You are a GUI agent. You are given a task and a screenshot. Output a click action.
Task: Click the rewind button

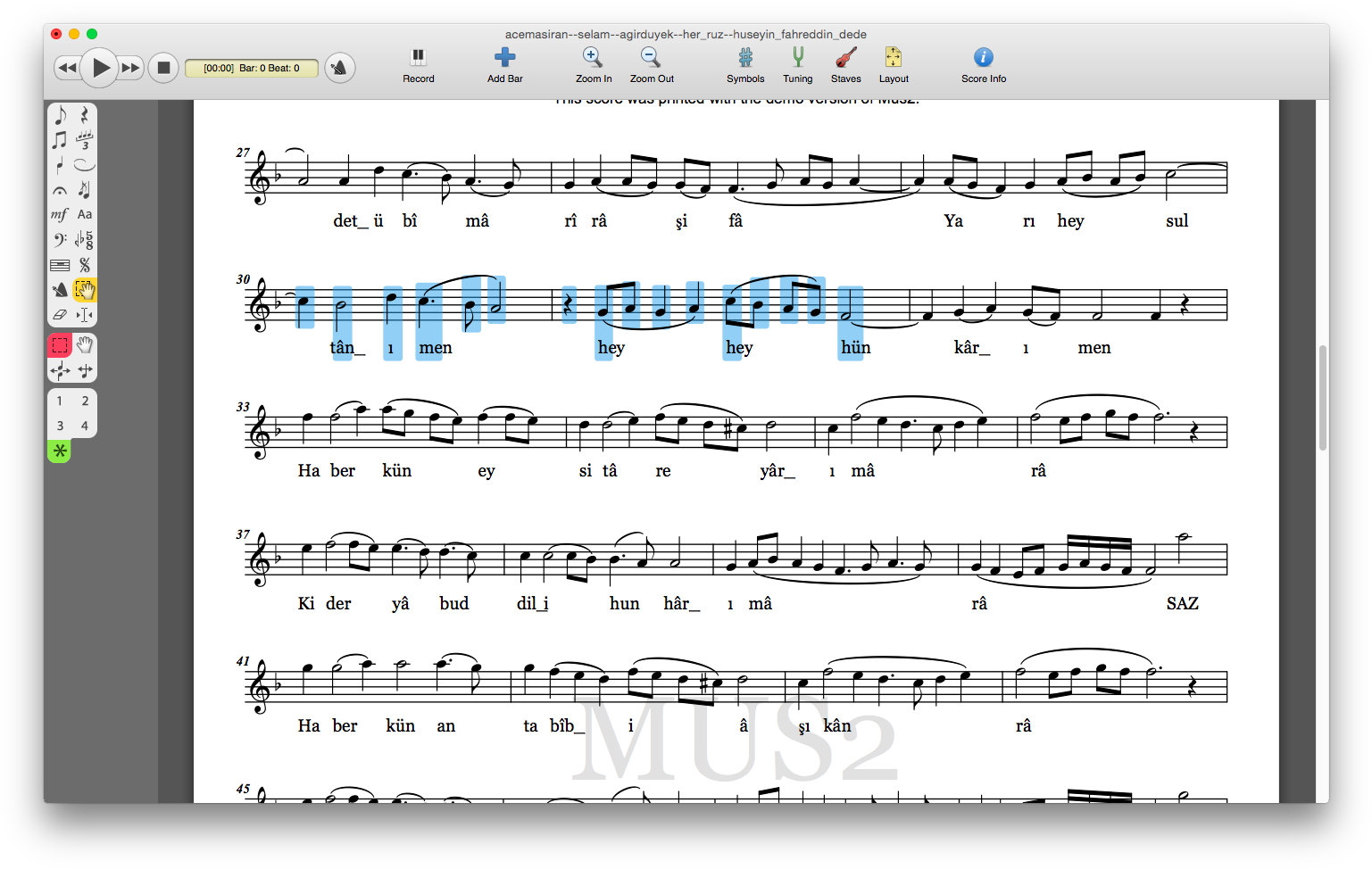point(67,68)
